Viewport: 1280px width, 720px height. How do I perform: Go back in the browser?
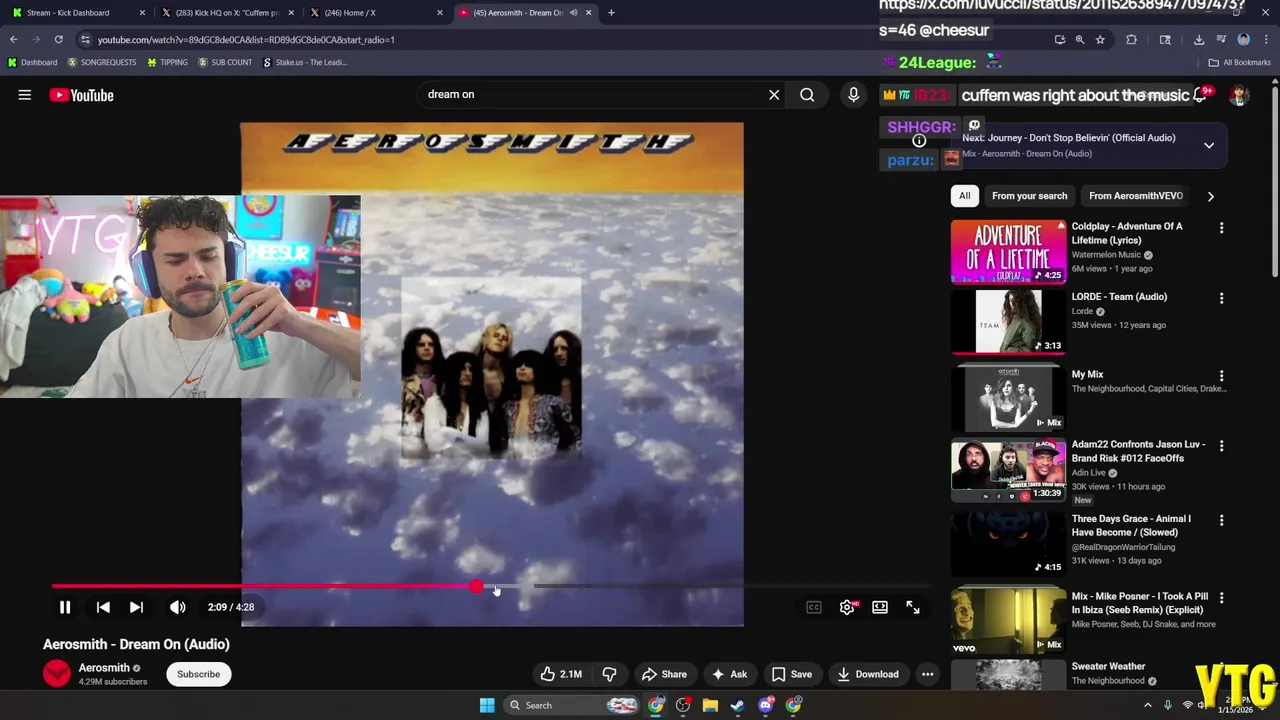(x=13, y=40)
